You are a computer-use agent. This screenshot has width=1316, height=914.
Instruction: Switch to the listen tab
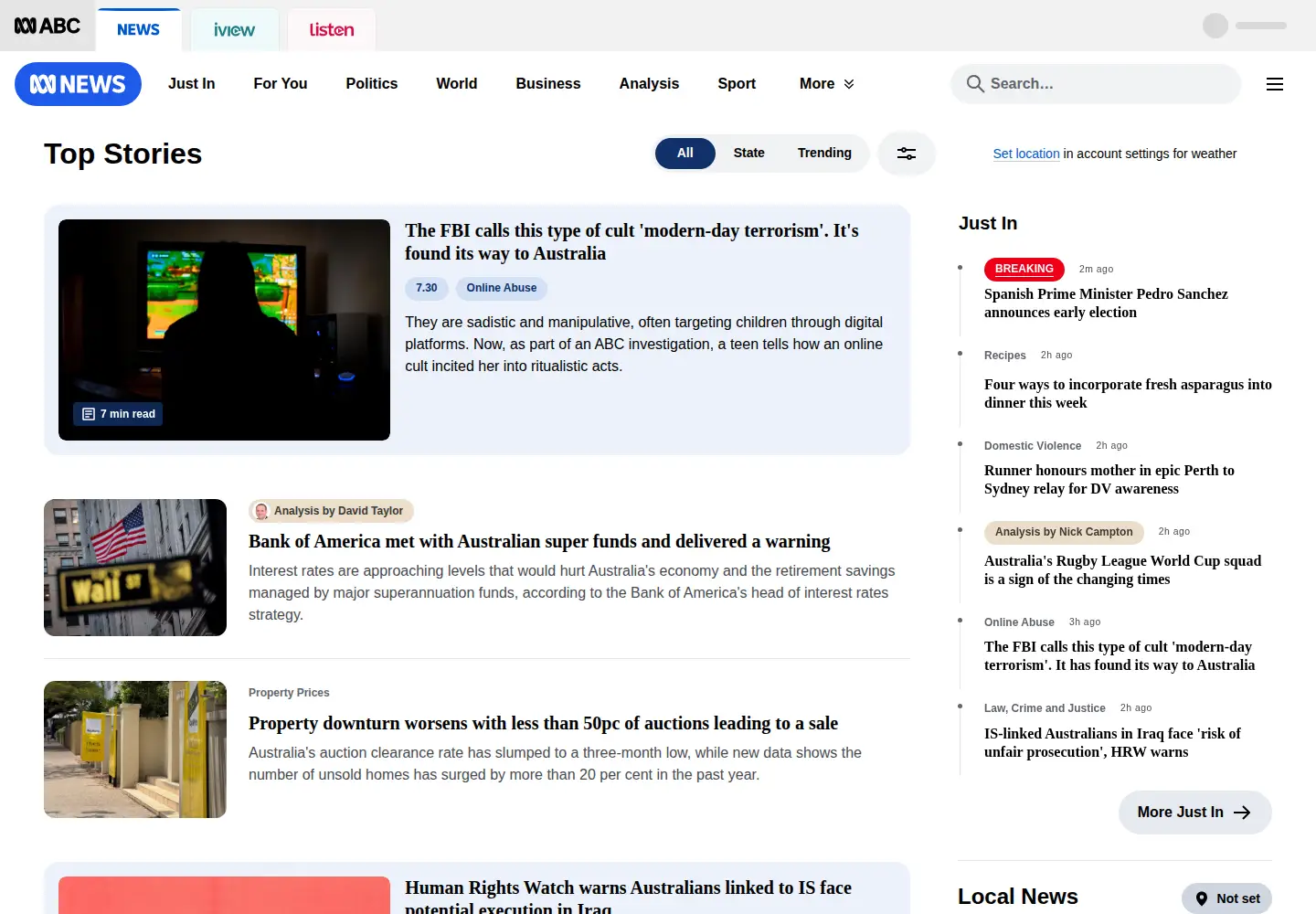[x=332, y=30]
